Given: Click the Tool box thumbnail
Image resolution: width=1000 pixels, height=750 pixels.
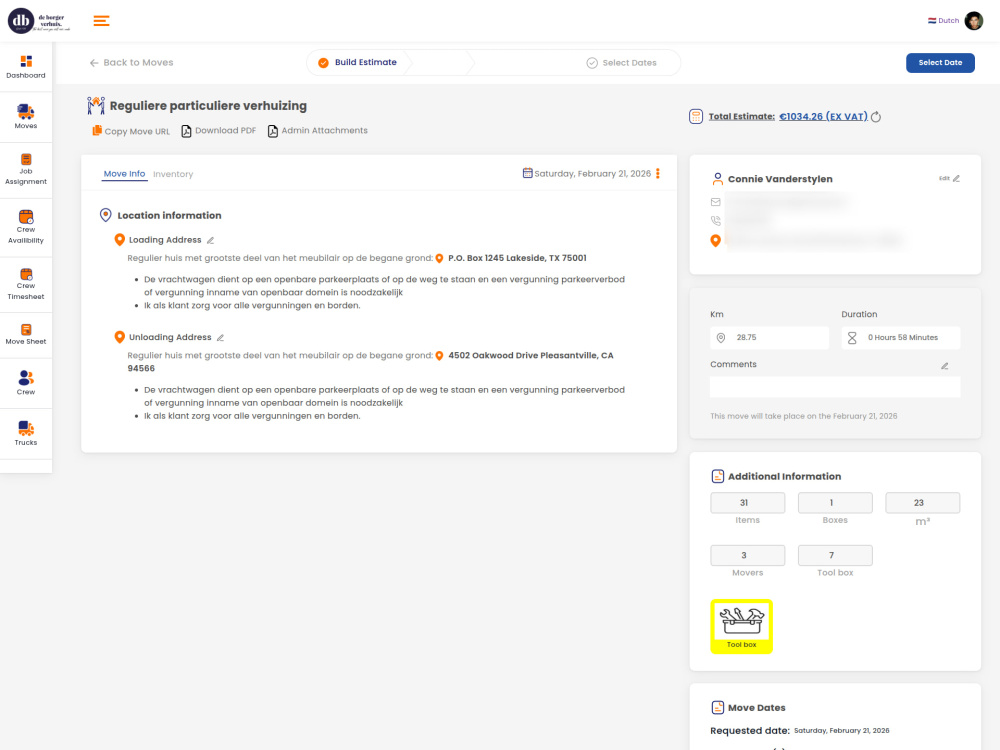Looking at the screenshot, I should (x=741, y=626).
